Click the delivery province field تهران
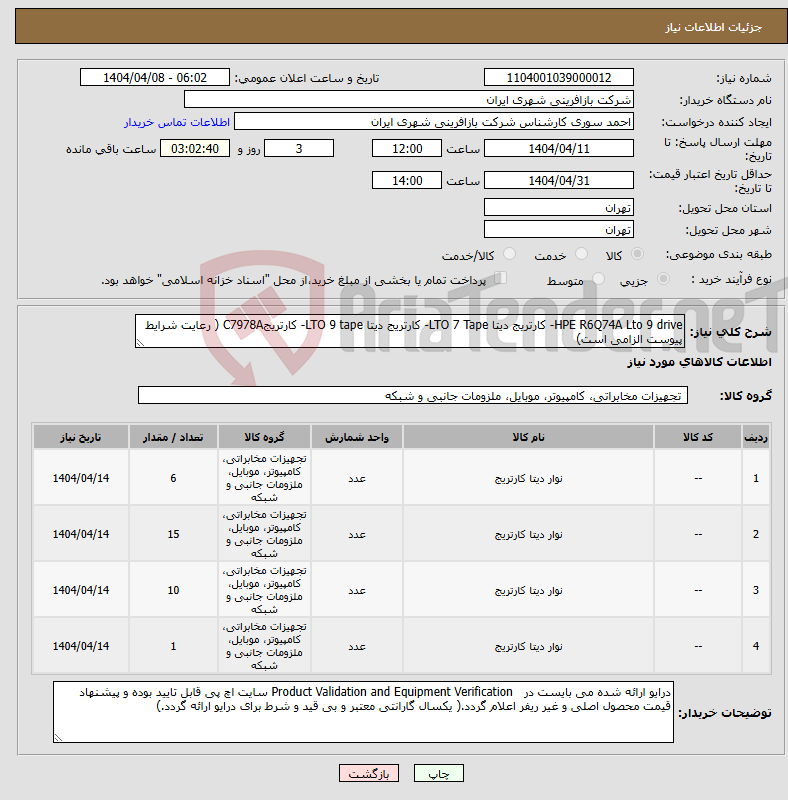Image resolution: width=788 pixels, height=800 pixels. pos(559,208)
